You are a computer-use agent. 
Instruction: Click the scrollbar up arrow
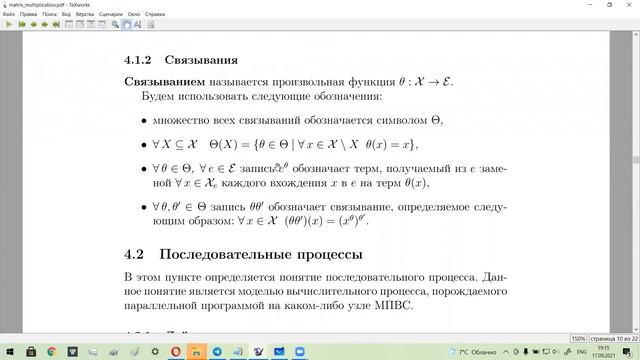point(636,35)
